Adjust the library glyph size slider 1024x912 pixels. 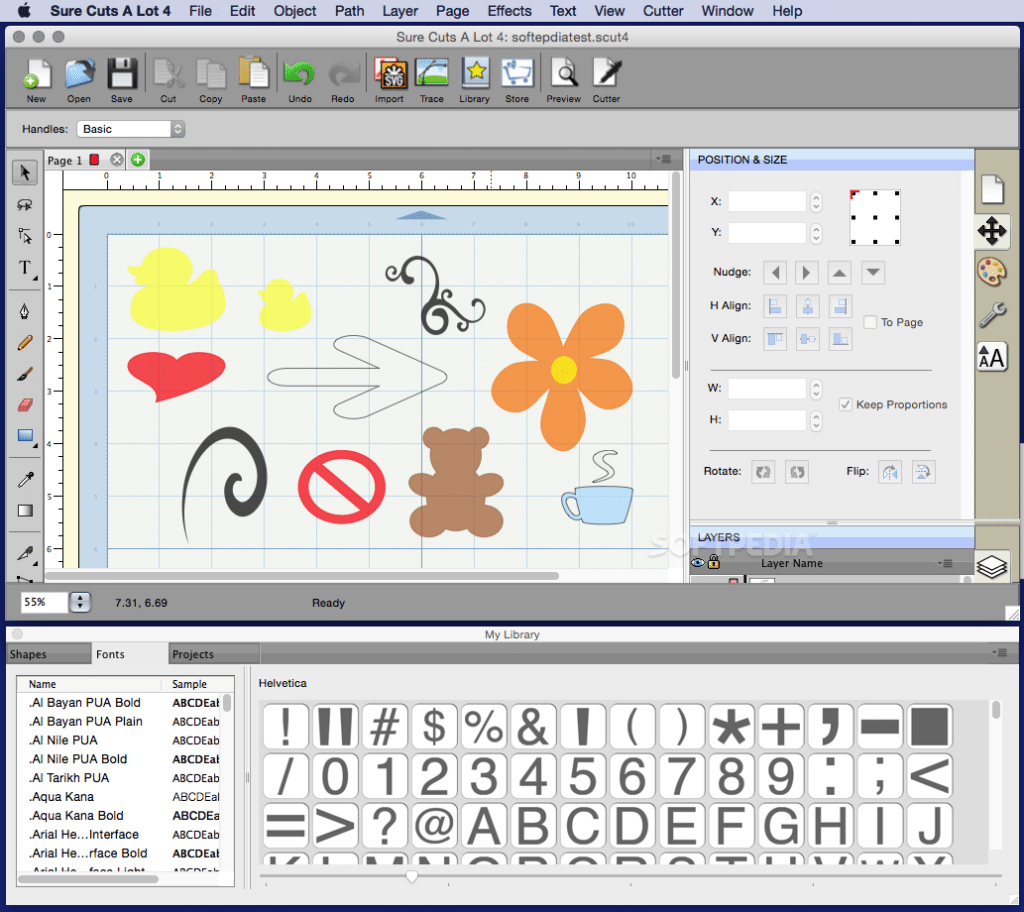click(x=411, y=876)
